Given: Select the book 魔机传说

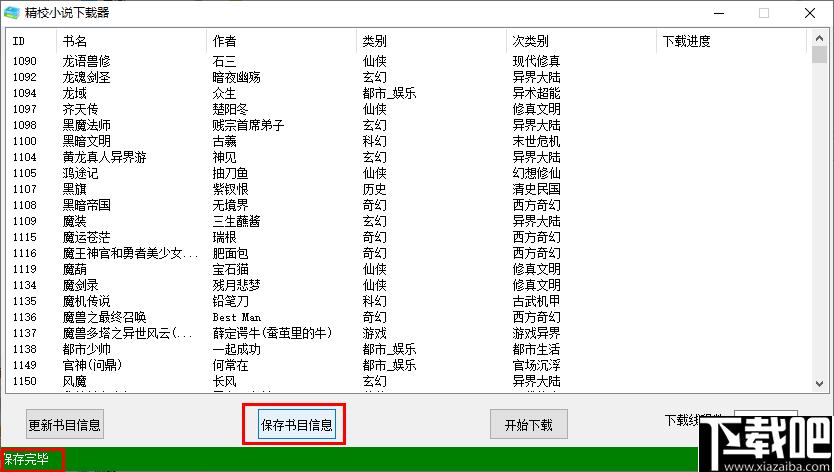Looking at the screenshot, I should click(86, 301).
